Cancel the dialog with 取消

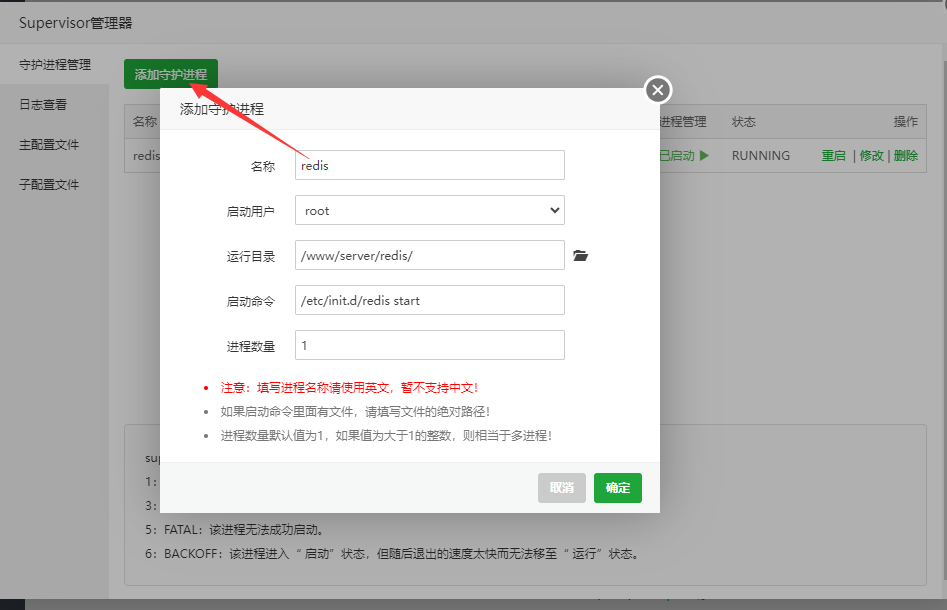coord(564,488)
